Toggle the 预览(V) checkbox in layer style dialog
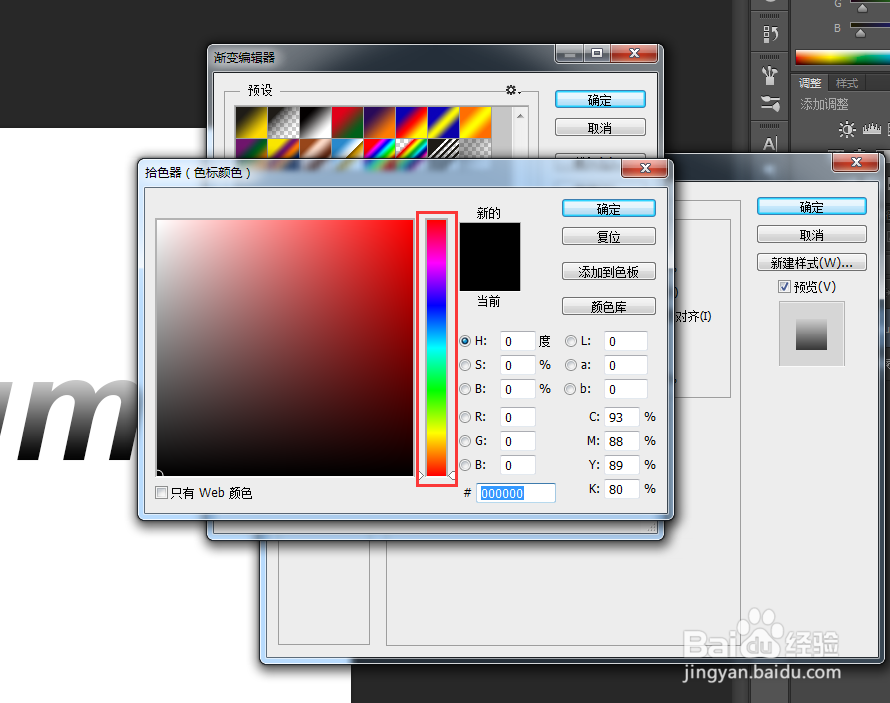890x703 pixels. point(784,287)
